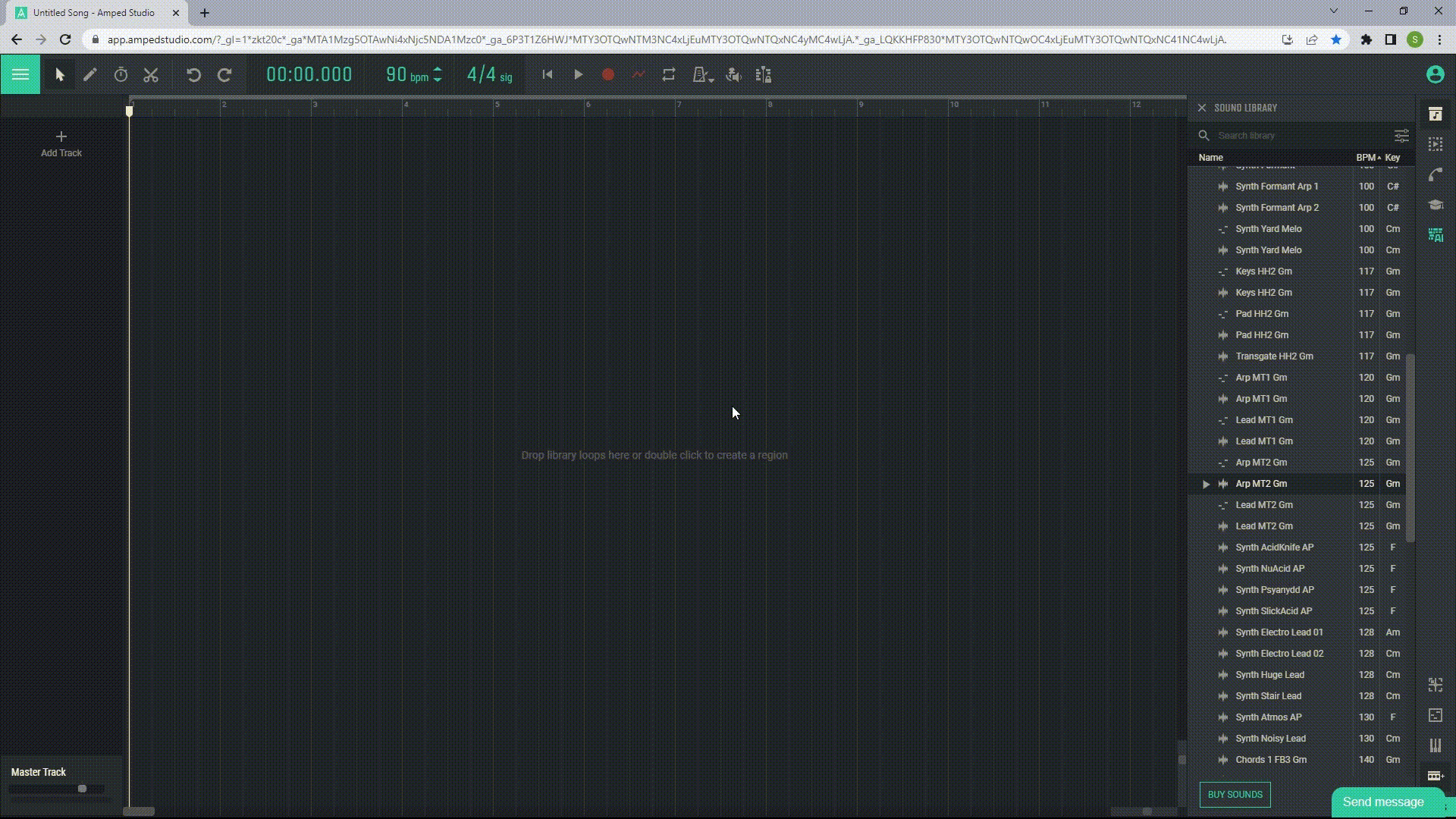Screen dimensions: 1456x819
Task: Toggle the automation curve button
Action: coord(638,75)
